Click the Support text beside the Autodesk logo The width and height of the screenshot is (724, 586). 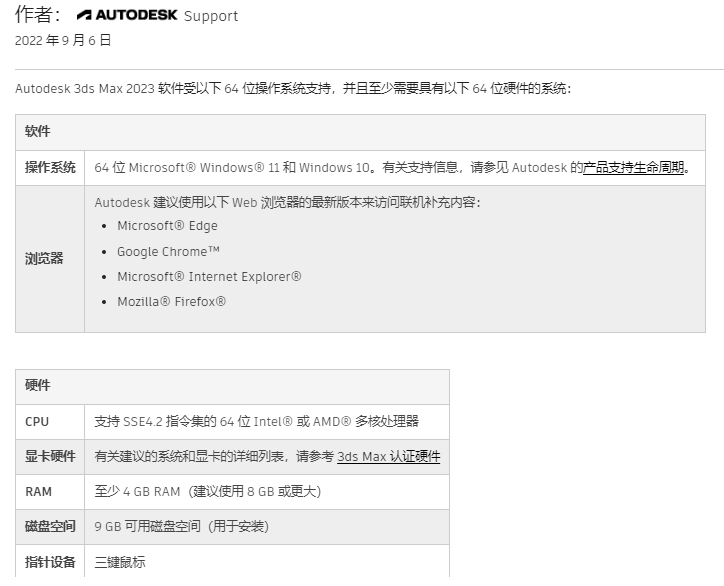(211, 16)
